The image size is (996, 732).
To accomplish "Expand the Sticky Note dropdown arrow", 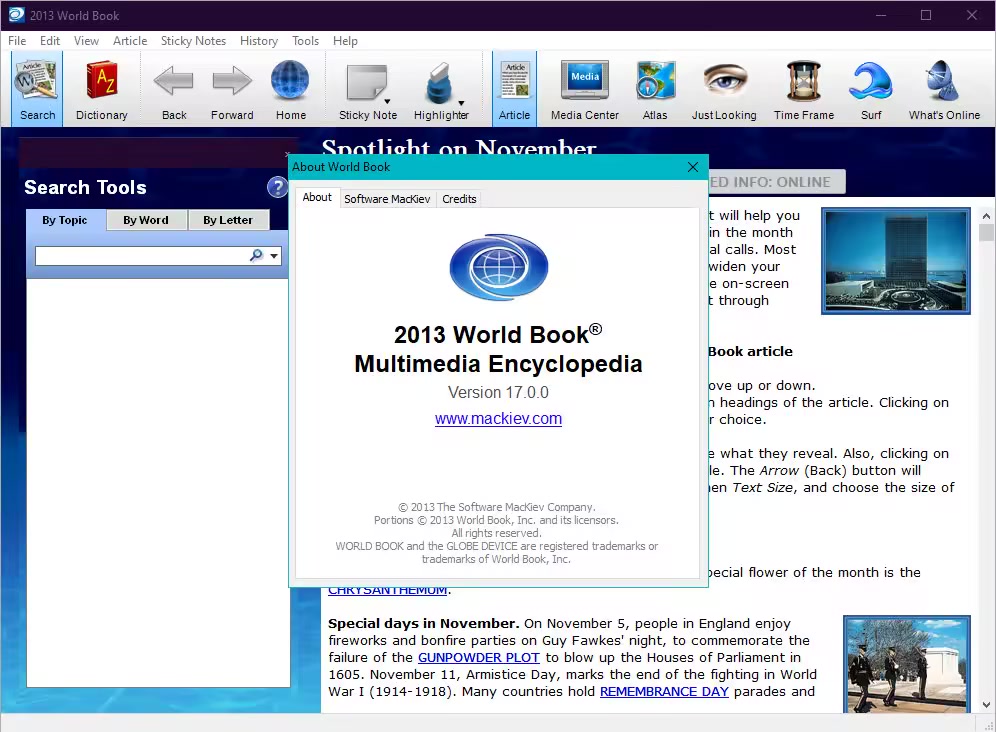I will point(386,102).
